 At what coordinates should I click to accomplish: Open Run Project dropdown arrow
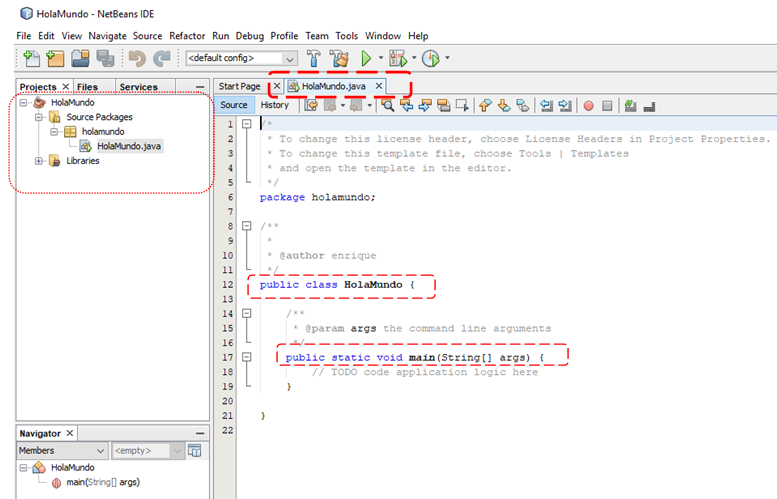point(381,58)
